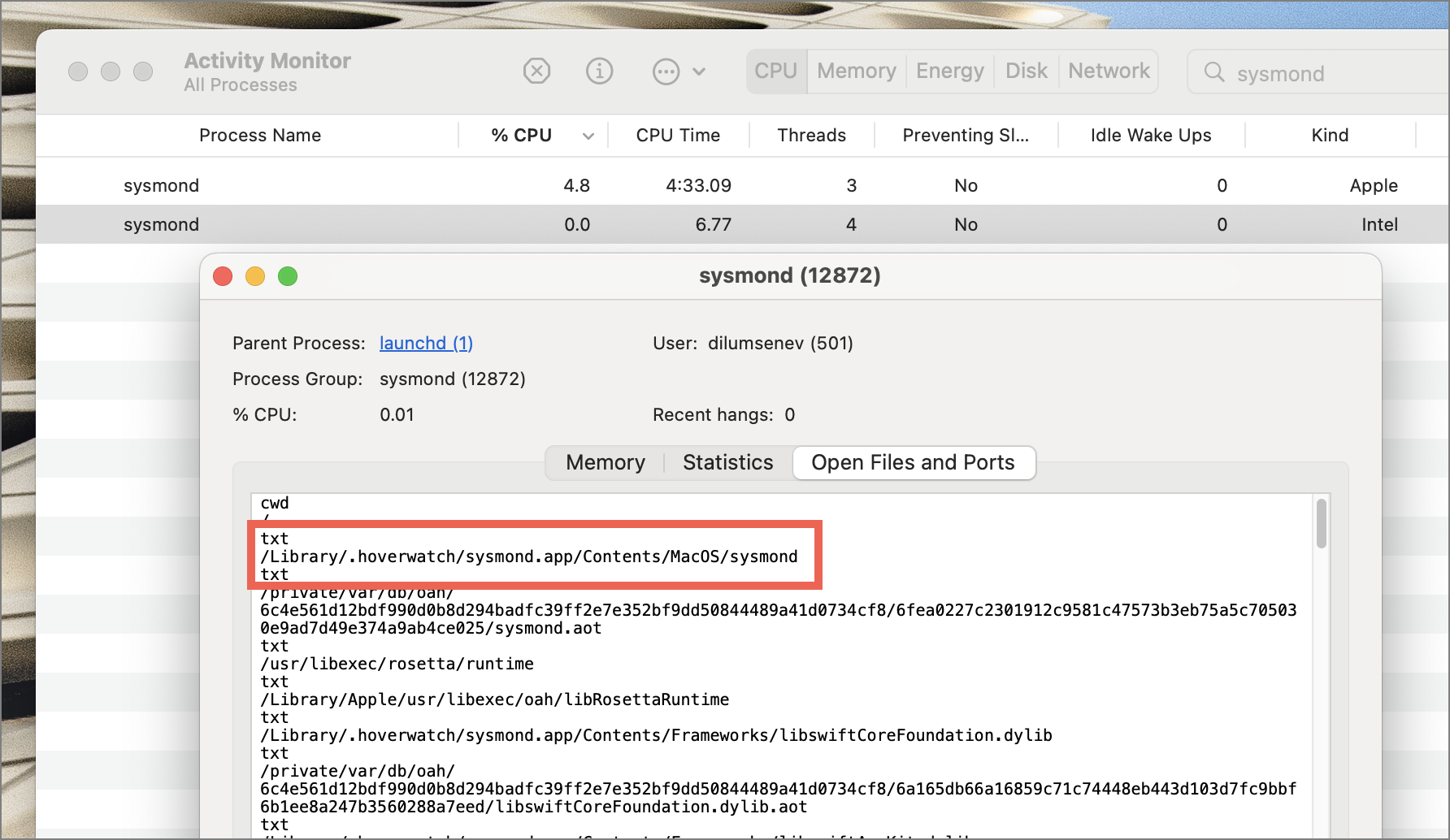Click the /Library/.hoverwatch/sysmond.app/Contents/MacOS/sysmond path
Viewport: 1450px width, 840px height.
tap(529, 556)
